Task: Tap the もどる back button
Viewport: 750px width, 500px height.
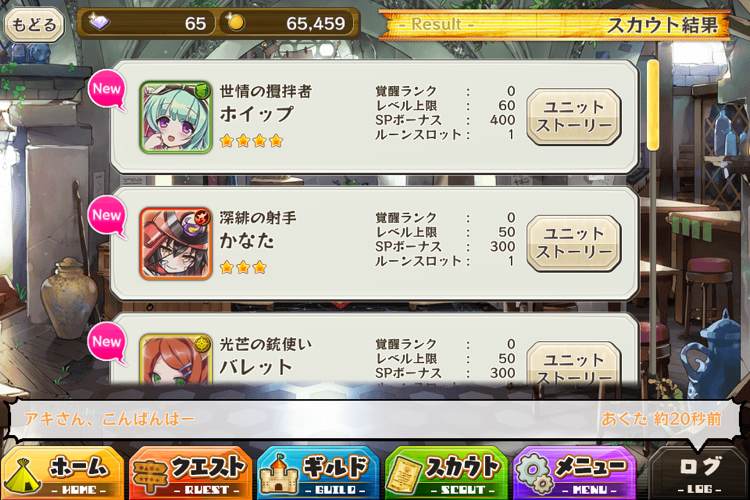Action: pyautogui.click(x=34, y=24)
